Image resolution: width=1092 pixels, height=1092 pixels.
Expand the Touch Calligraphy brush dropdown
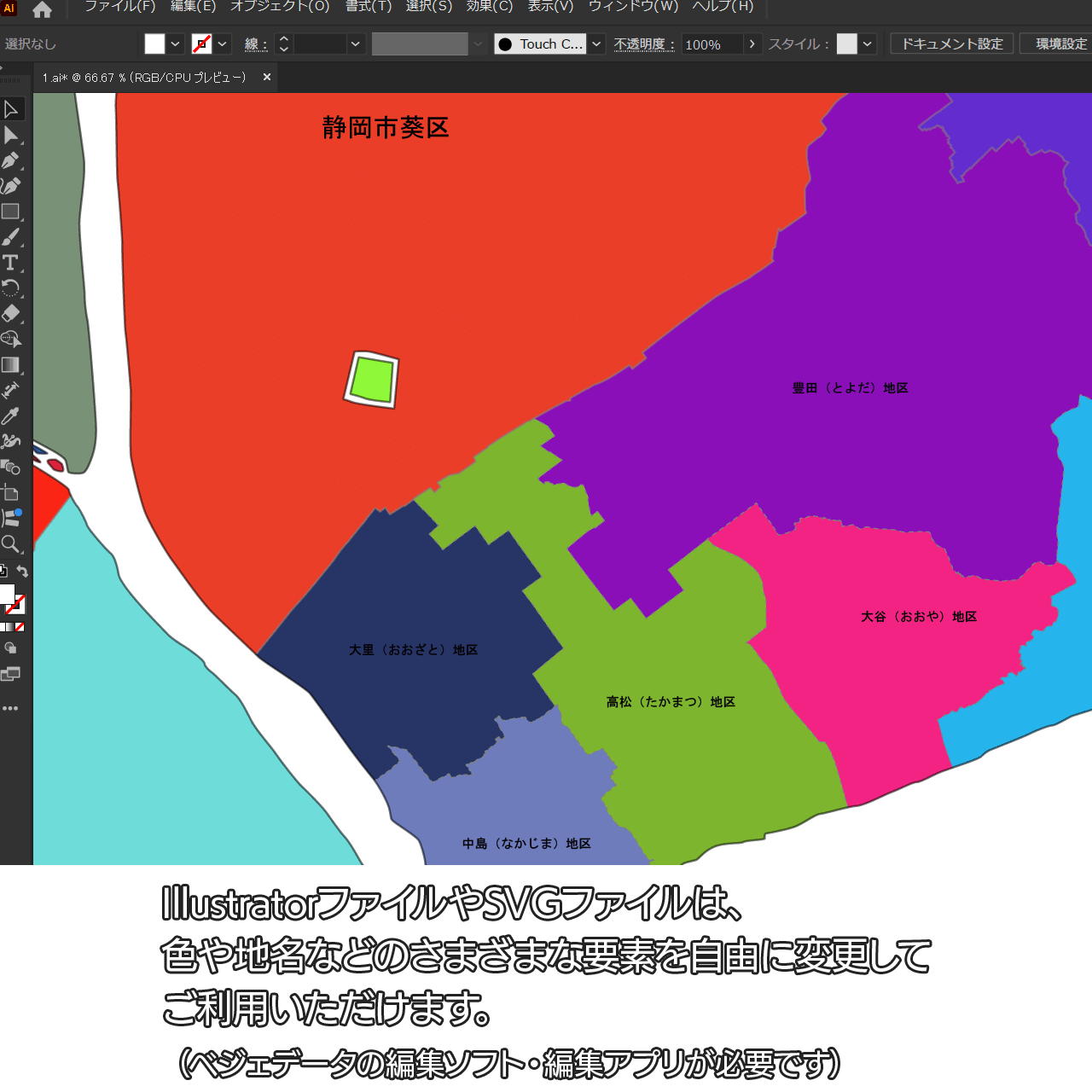(596, 44)
